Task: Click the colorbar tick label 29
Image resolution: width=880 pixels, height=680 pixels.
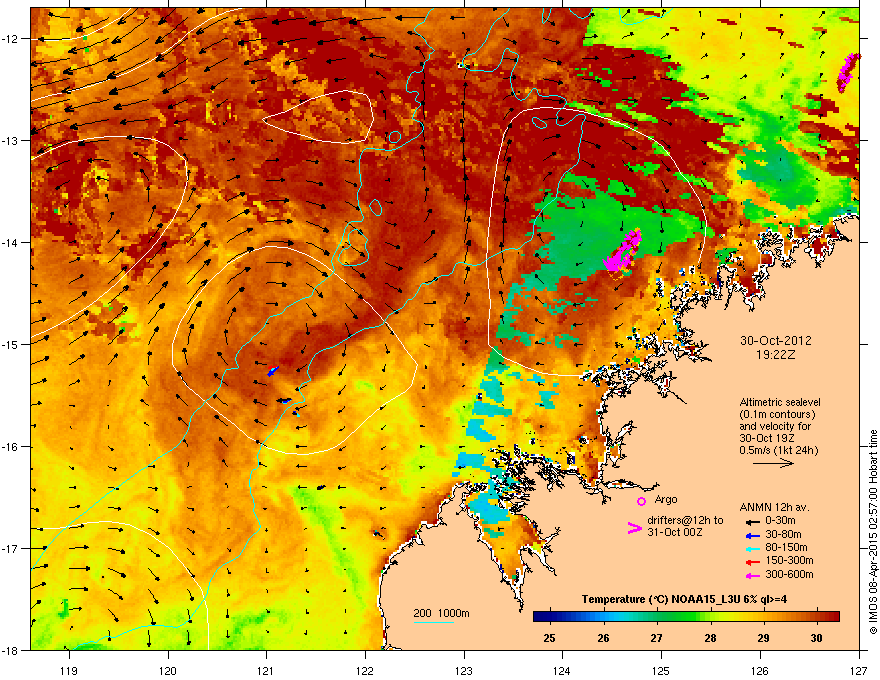Action: click(763, 638)
